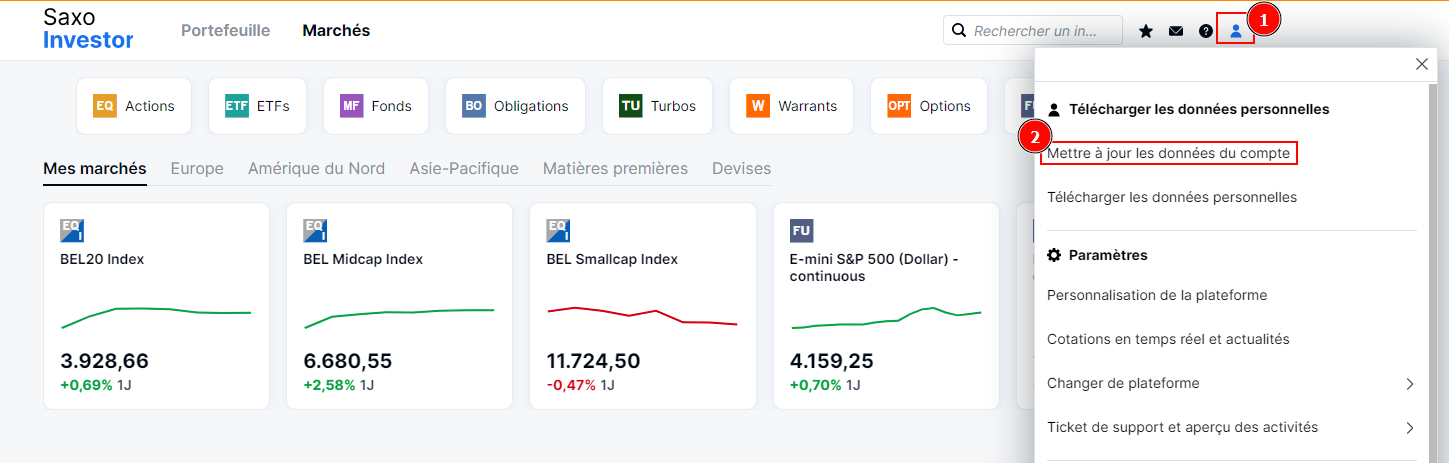1449x463 pixels.
Task: Click the FU icon on E-mini S&P 500
Action: (802, 231)
